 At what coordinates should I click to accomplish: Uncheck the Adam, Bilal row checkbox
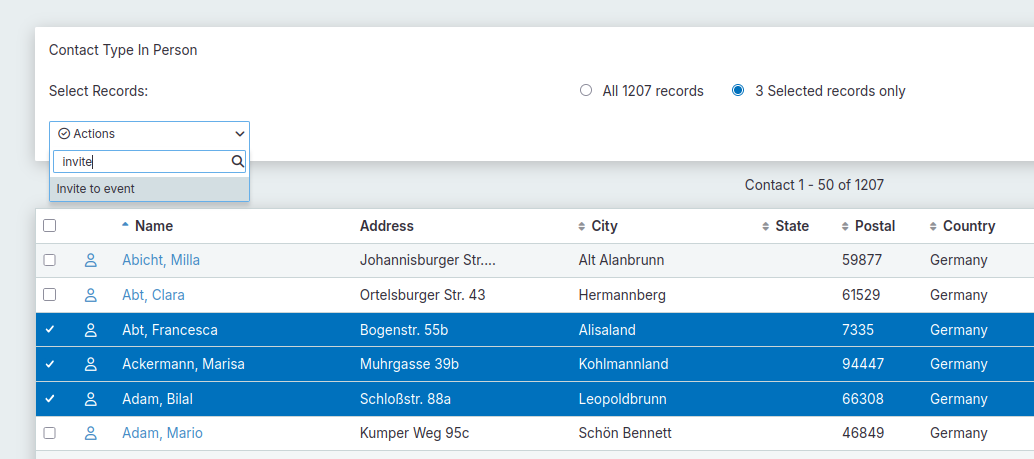[50, 399]
